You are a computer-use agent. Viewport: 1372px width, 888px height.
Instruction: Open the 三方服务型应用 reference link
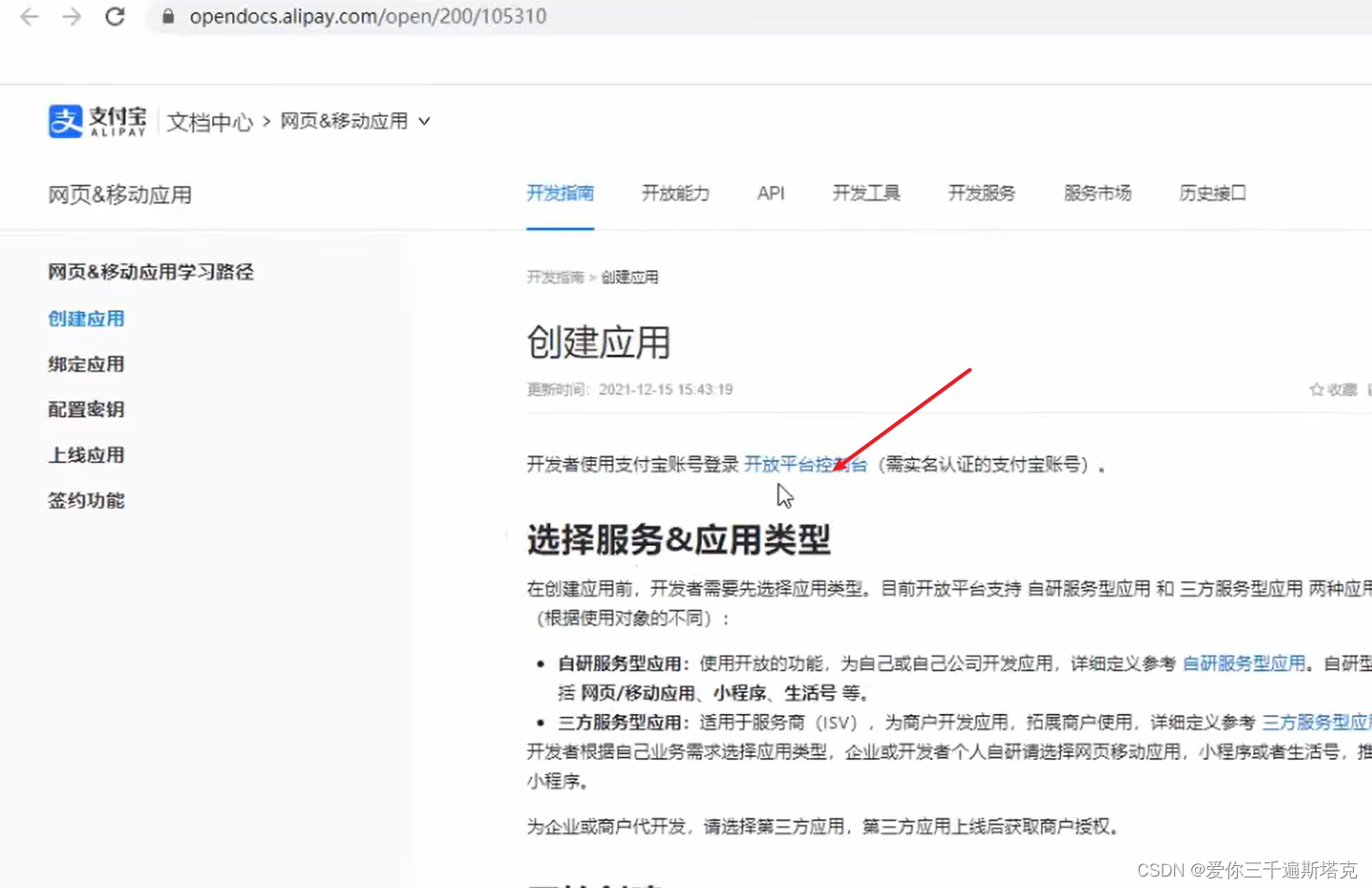[1317, 723]
